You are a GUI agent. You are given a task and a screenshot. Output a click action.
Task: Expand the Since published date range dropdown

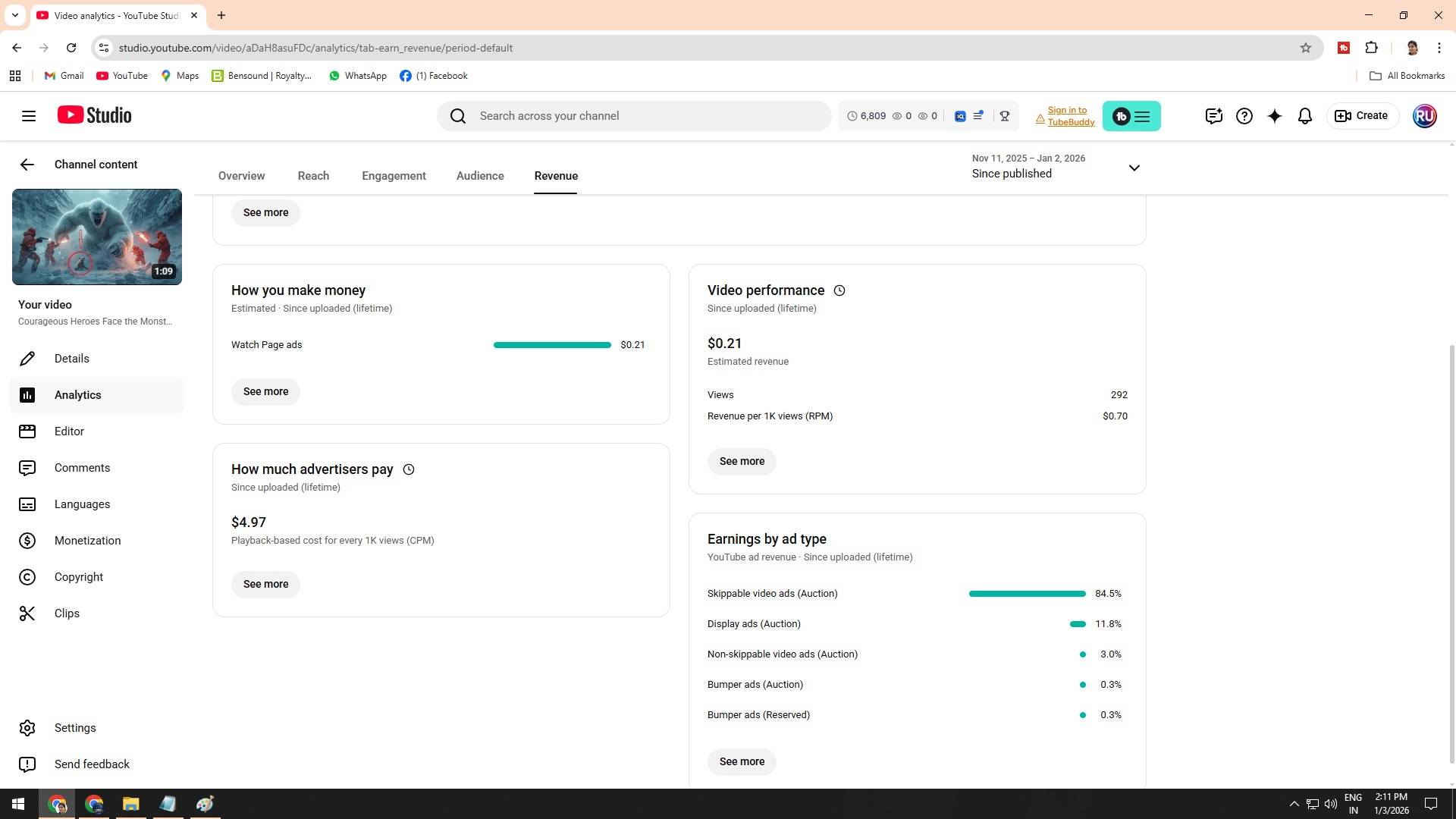1134,168
